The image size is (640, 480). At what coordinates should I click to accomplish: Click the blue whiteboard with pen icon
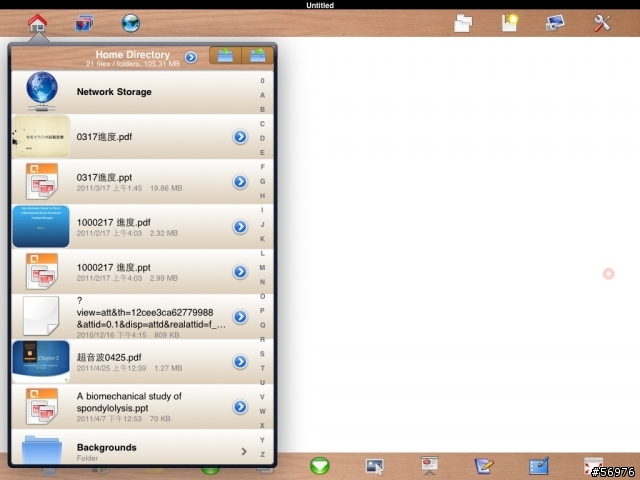coord(539,466)
